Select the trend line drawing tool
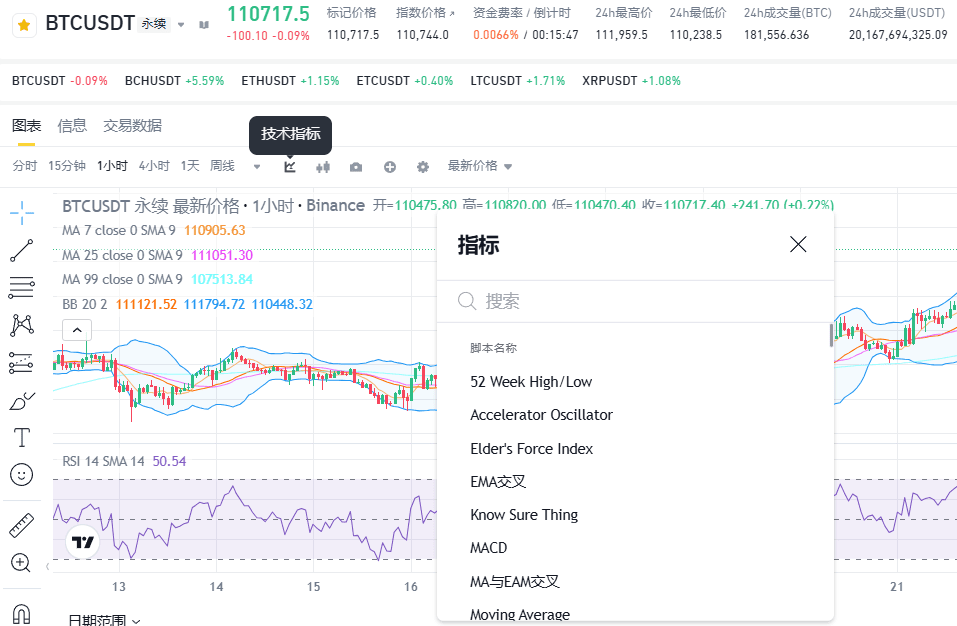 [22, 250]
